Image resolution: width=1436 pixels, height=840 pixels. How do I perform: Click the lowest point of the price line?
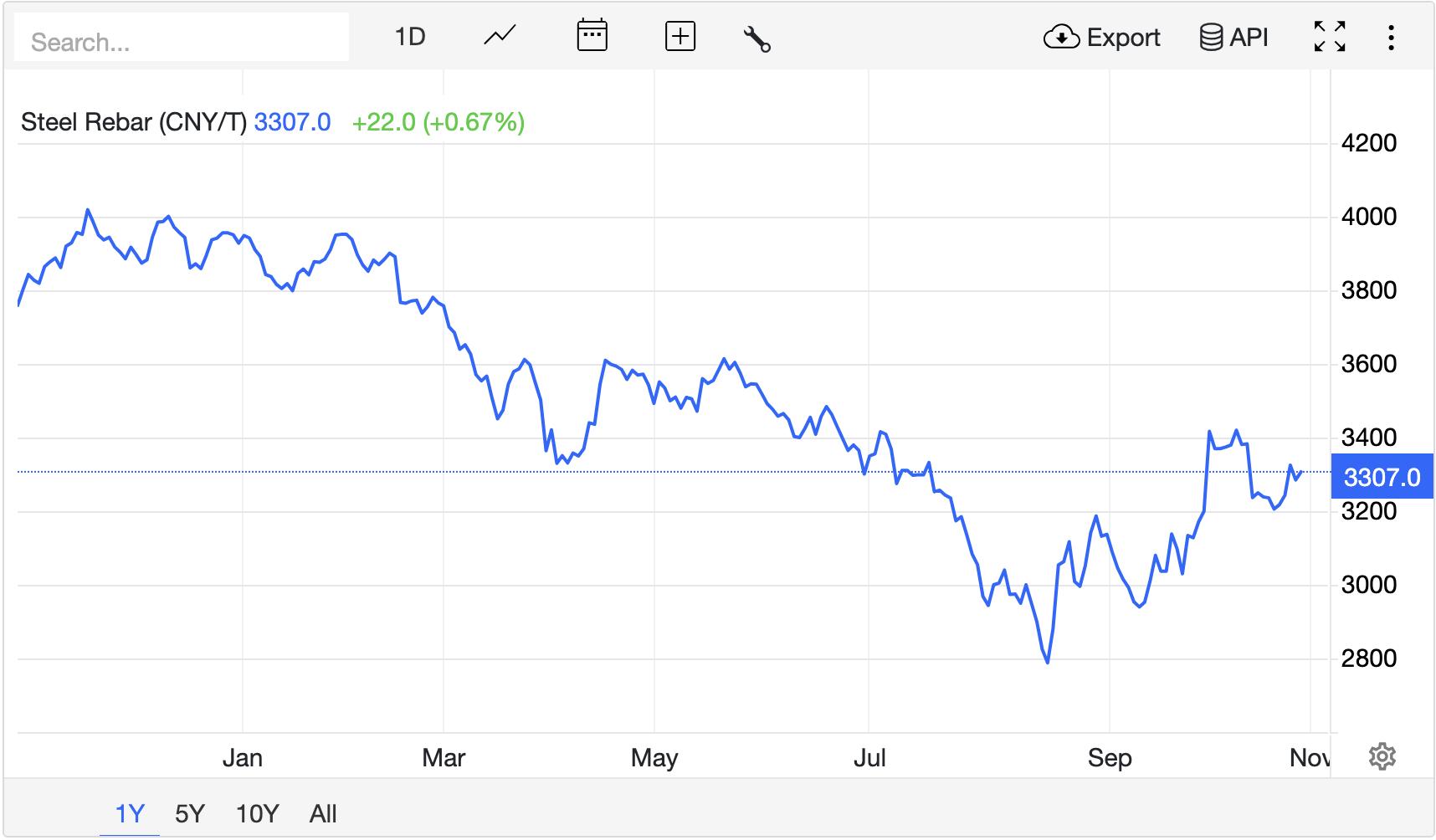[x=1048, y=663]
